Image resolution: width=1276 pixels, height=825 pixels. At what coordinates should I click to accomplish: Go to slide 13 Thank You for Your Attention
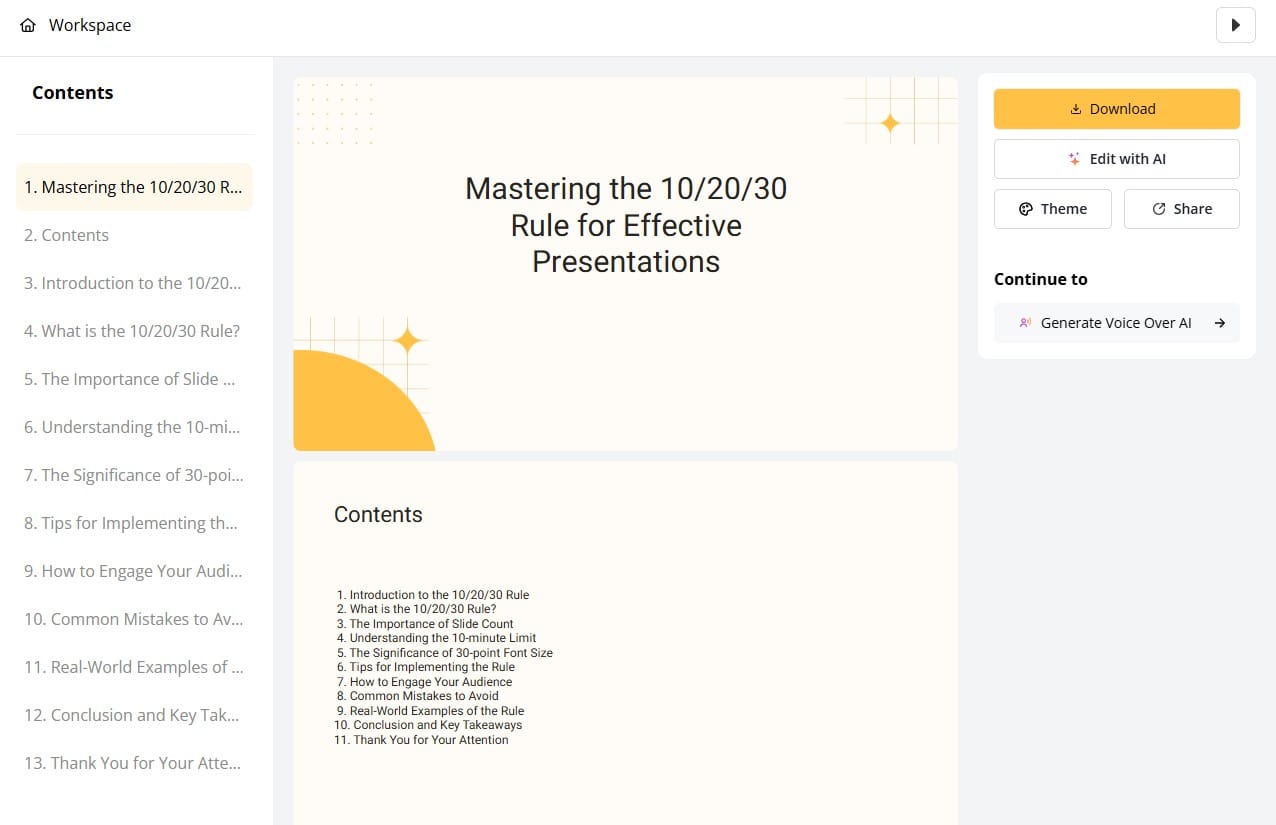134,763
